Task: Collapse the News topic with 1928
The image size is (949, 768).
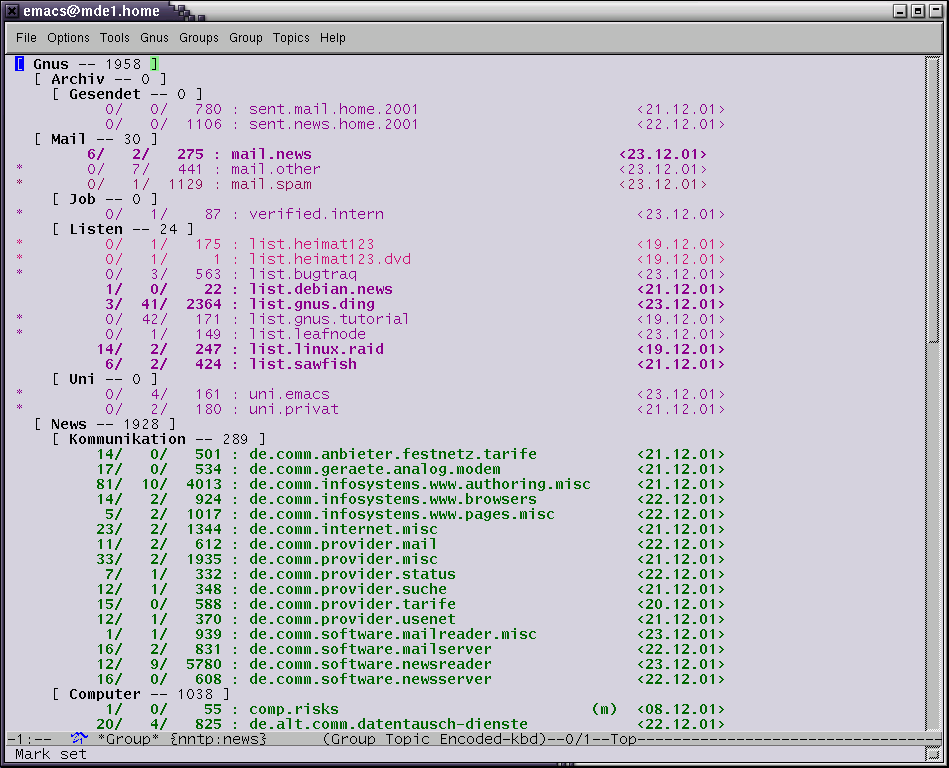Action: coord(105,424)
